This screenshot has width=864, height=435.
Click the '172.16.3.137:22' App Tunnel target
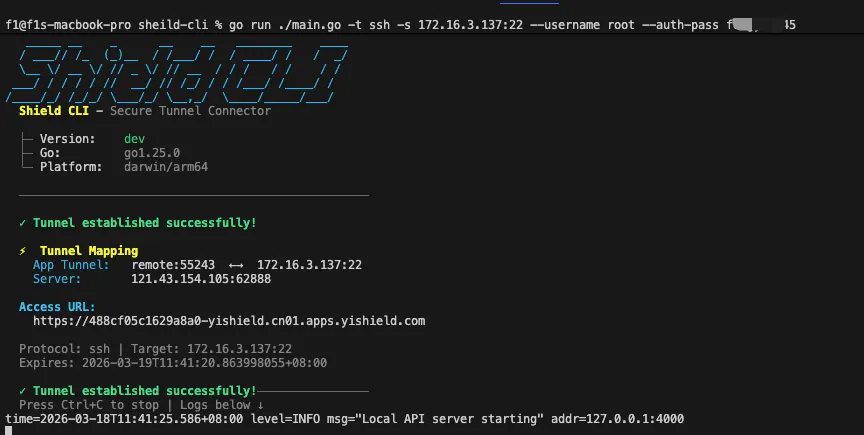click(x=309, y=265)
